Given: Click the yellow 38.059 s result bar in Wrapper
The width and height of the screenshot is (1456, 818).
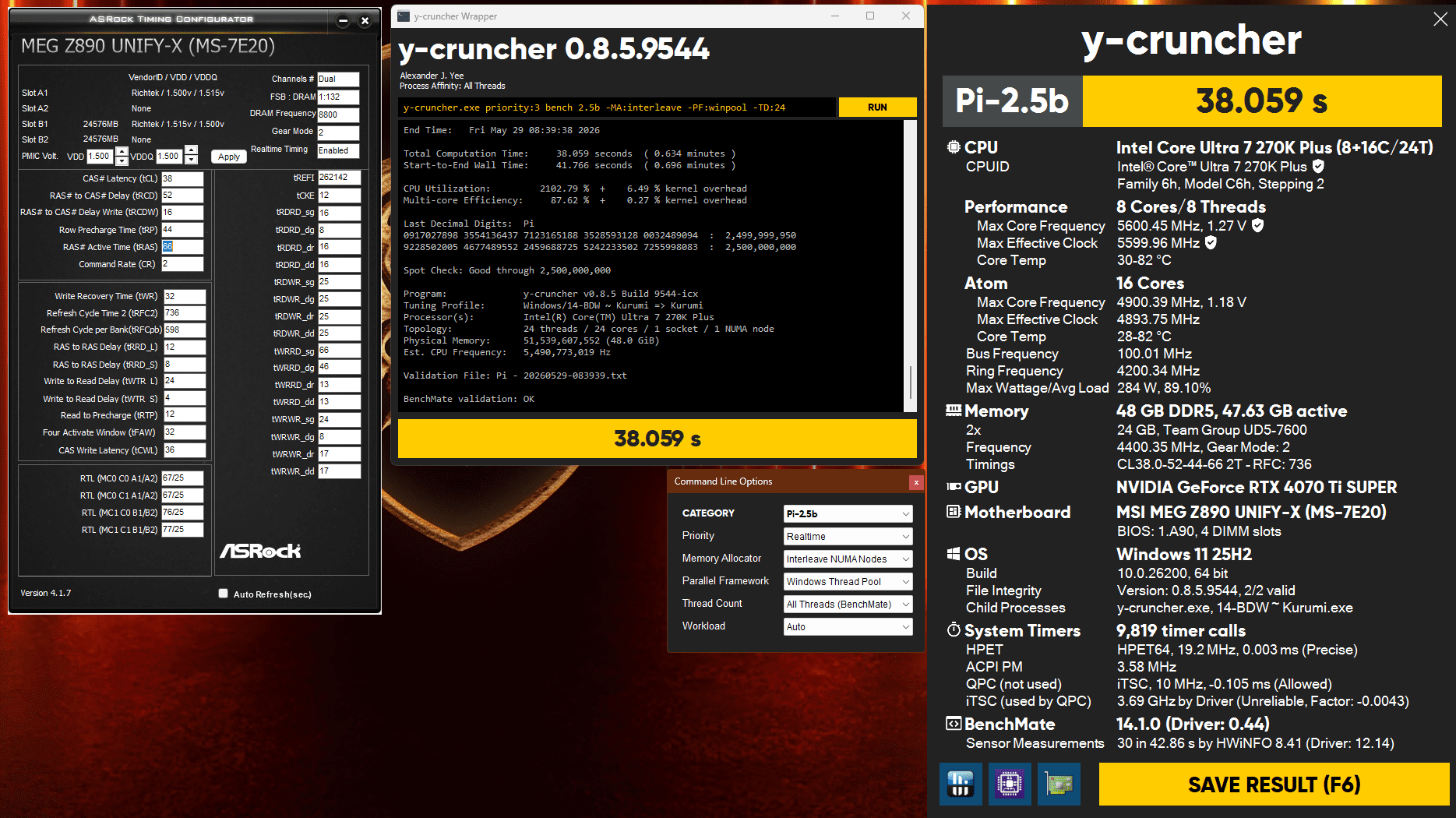Looking at the screenshot, I should 657,439.
